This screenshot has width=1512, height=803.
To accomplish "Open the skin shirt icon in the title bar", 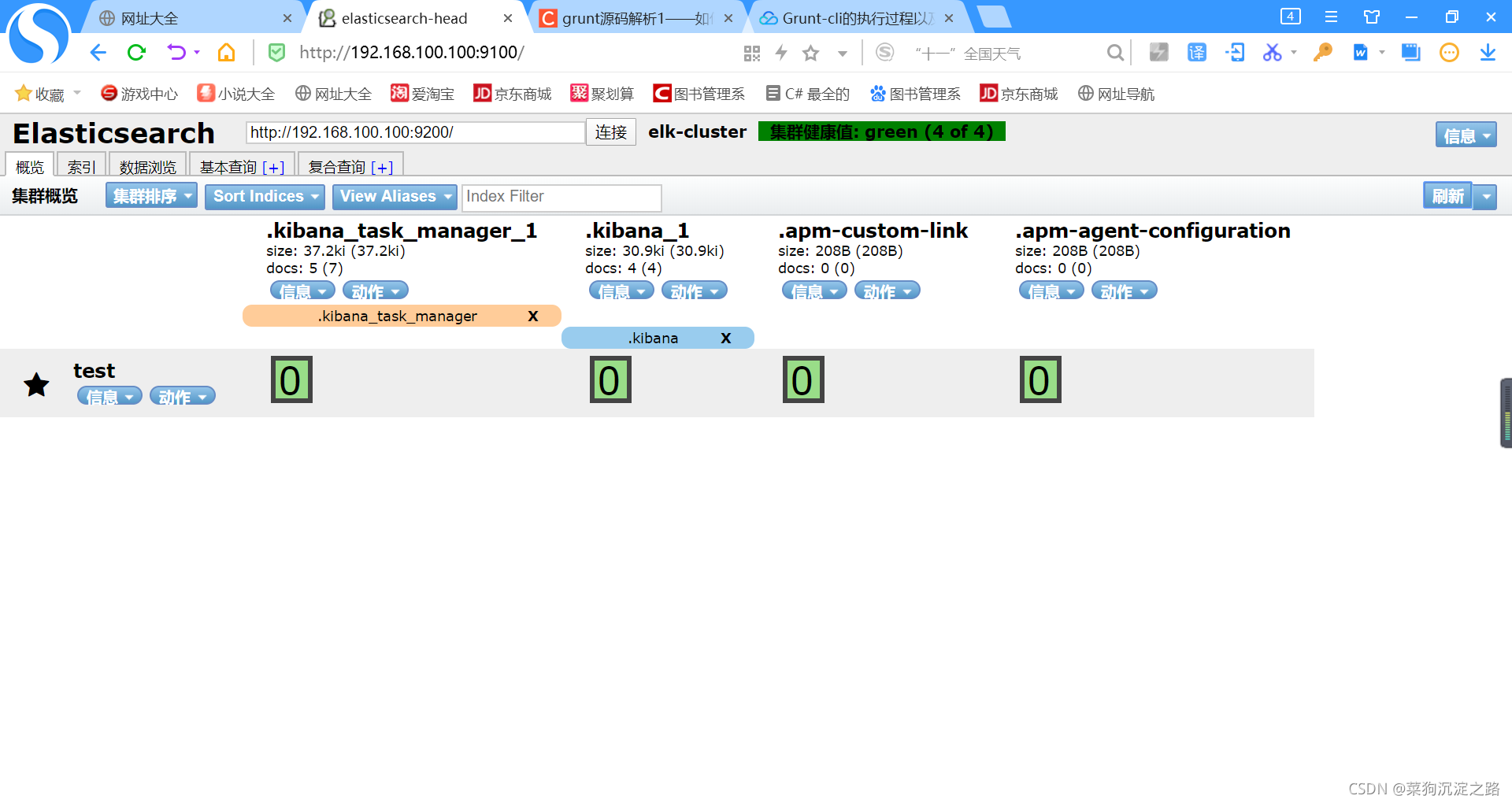I will [x=1372, y=17].
